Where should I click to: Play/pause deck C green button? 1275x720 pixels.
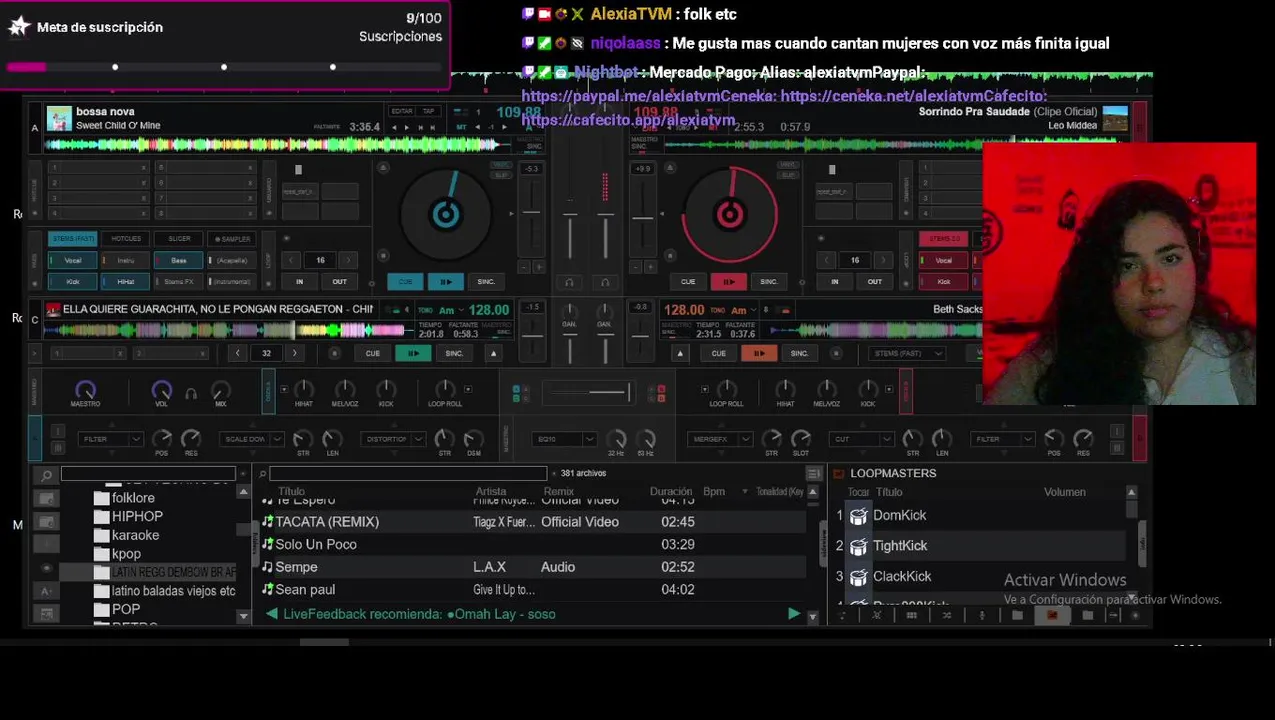[x=413, y=353]
